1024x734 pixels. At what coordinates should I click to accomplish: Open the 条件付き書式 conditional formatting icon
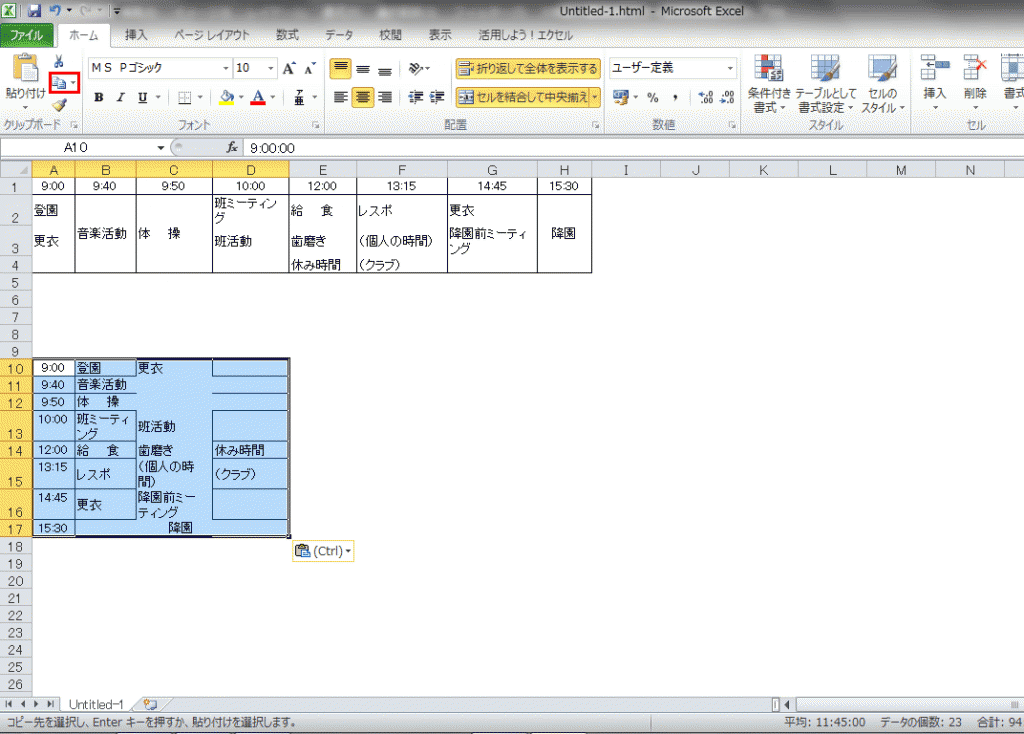[769, 84]
